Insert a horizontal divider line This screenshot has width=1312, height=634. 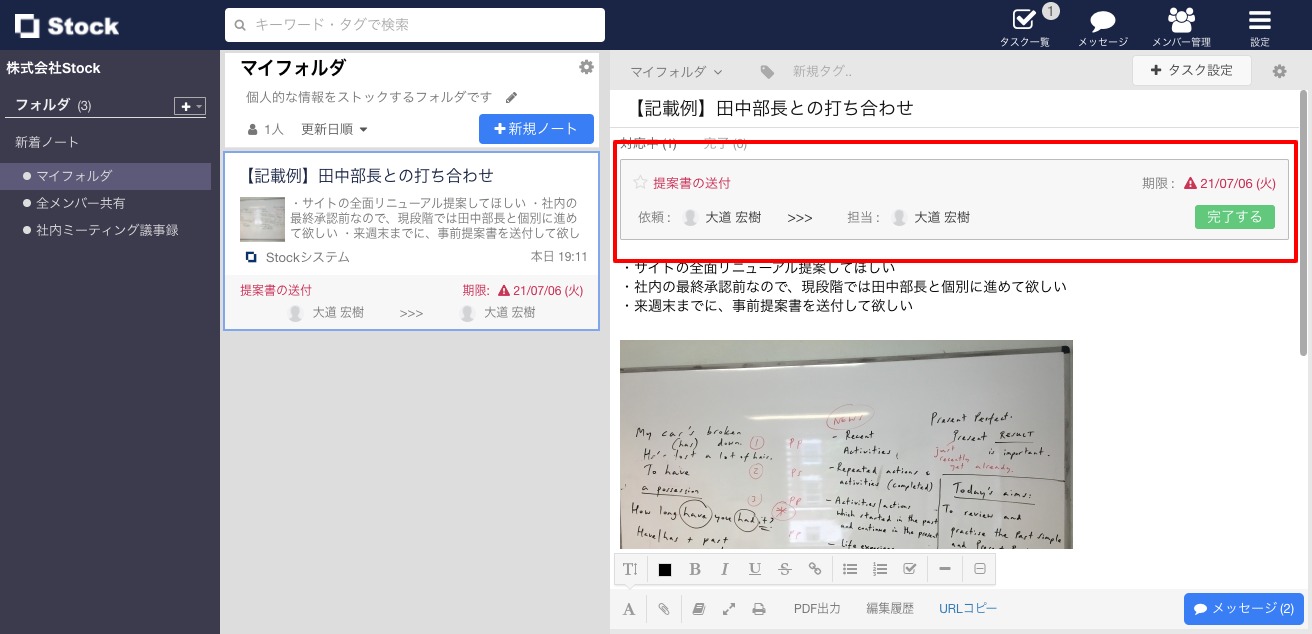tap(945, 569)
